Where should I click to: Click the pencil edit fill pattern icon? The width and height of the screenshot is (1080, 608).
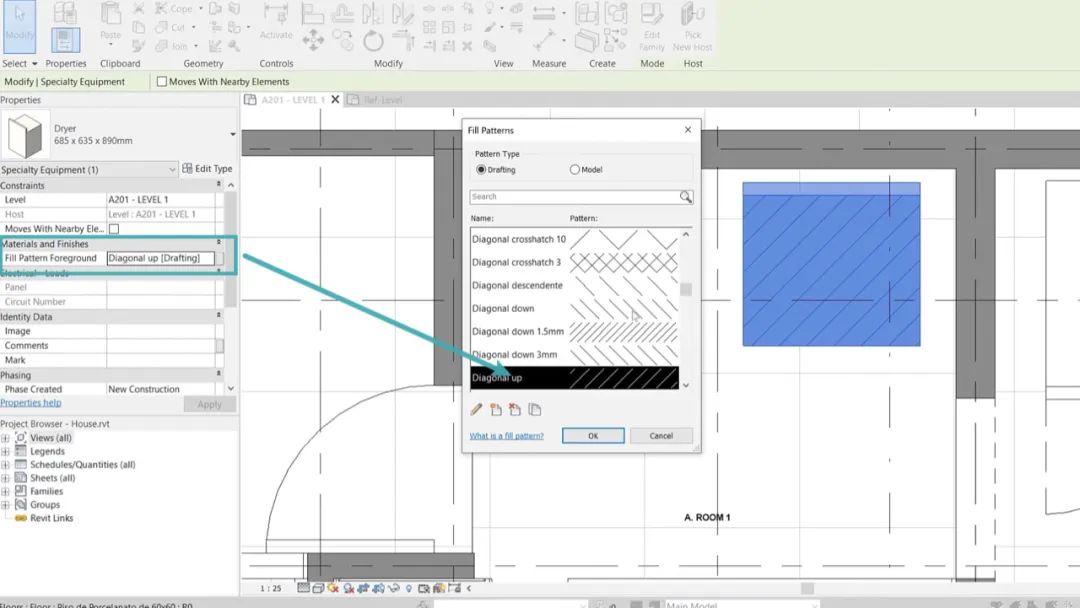[477, 410]
